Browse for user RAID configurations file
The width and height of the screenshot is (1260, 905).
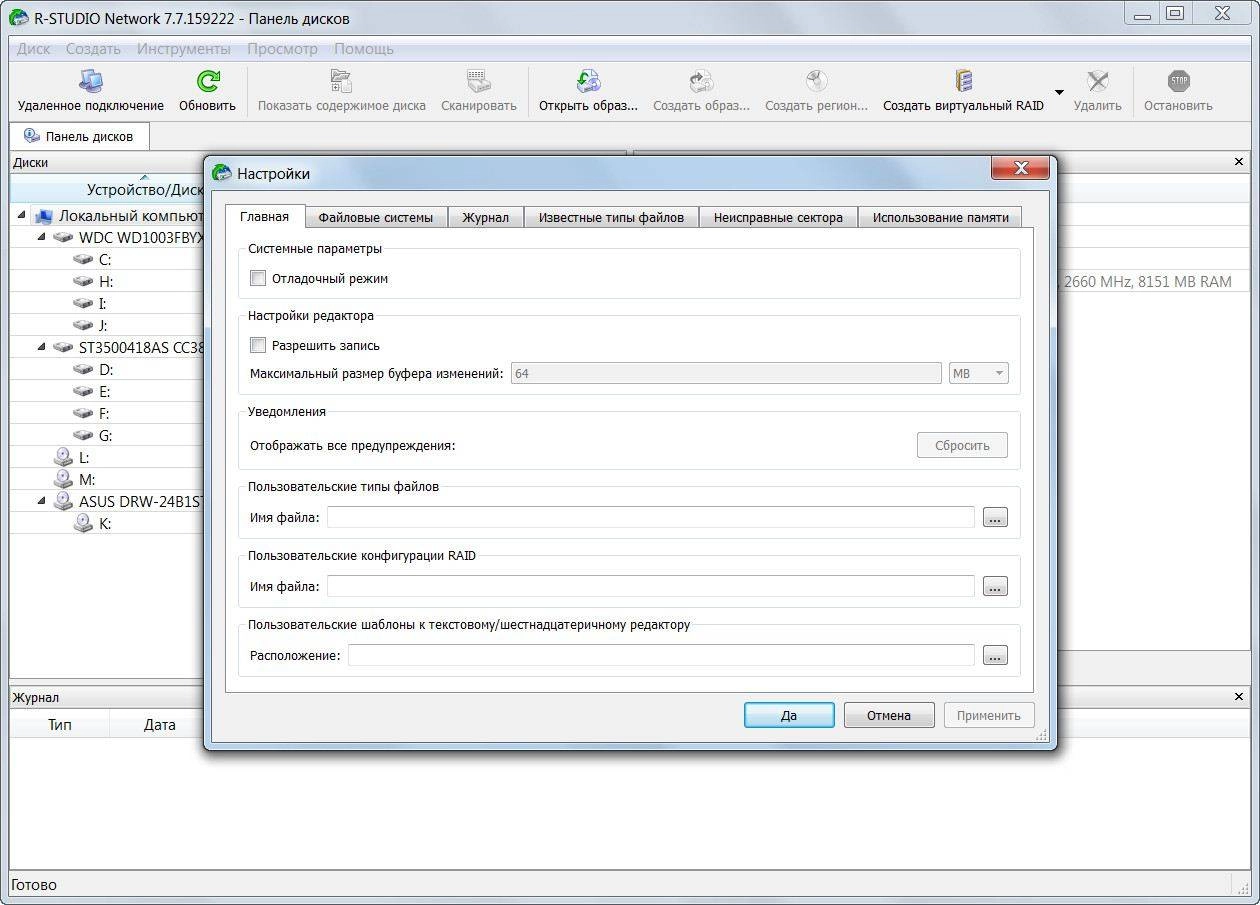point(995,587)
